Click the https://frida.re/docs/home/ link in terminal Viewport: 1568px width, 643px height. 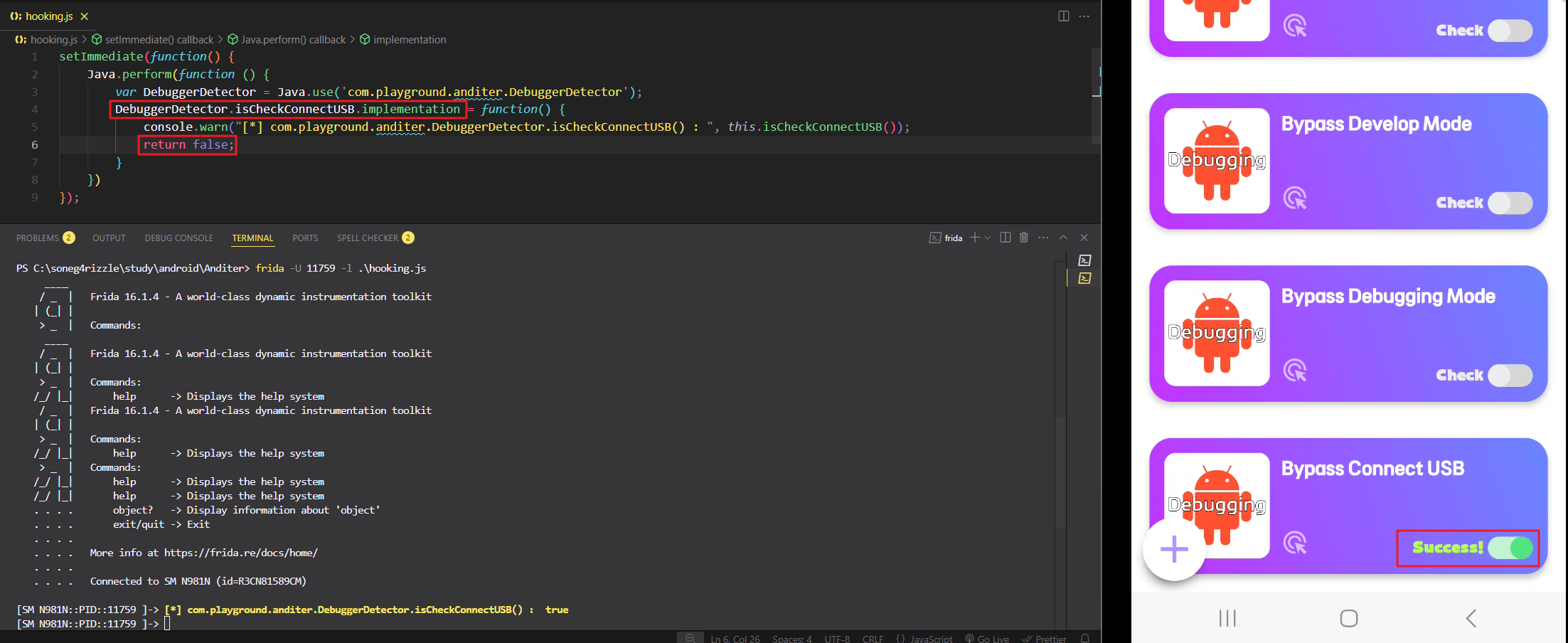pos(241,553)
